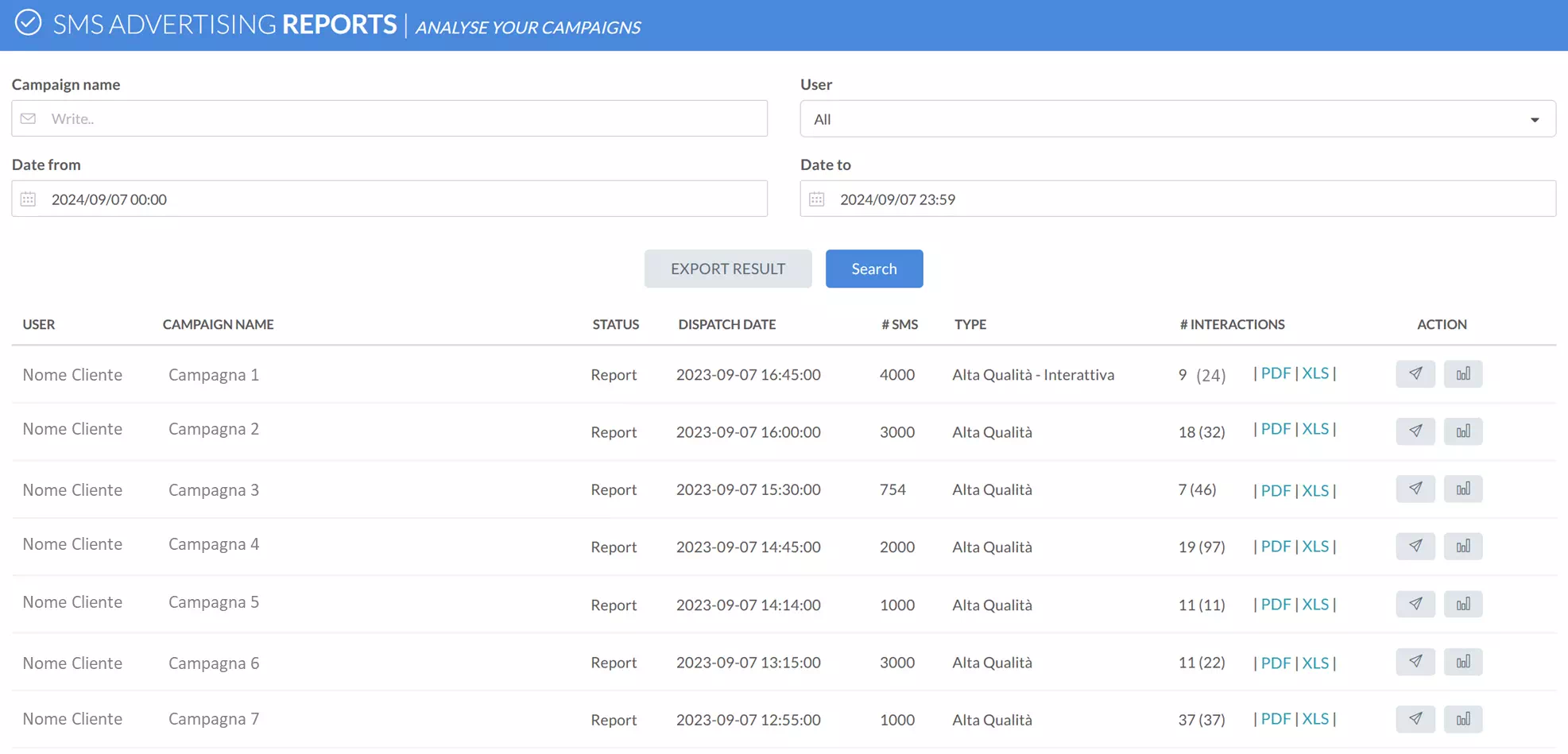Click the Date from calendar icon

29,199
